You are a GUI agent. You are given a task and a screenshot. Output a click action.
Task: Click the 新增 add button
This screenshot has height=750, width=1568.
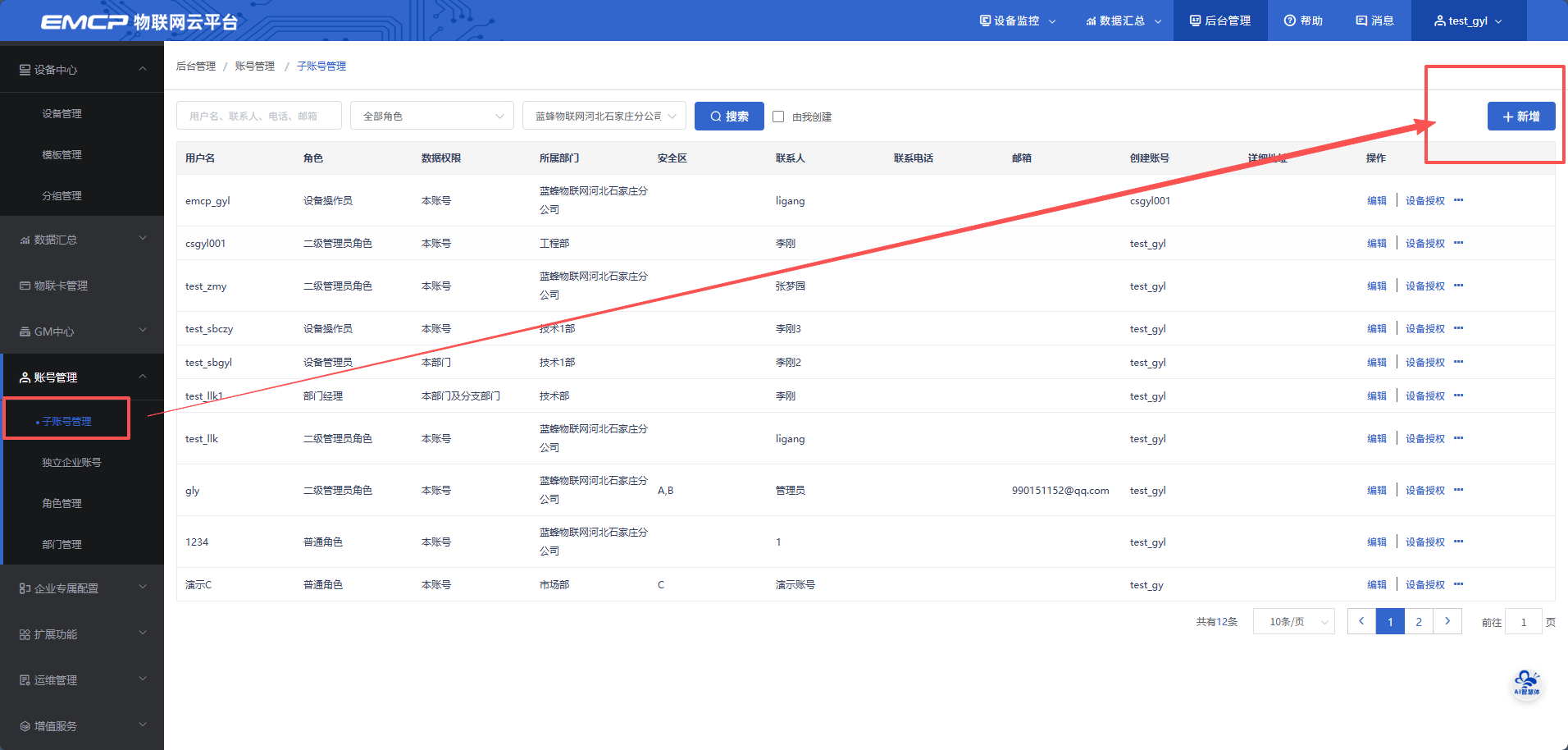click(x=1521, y=117)
